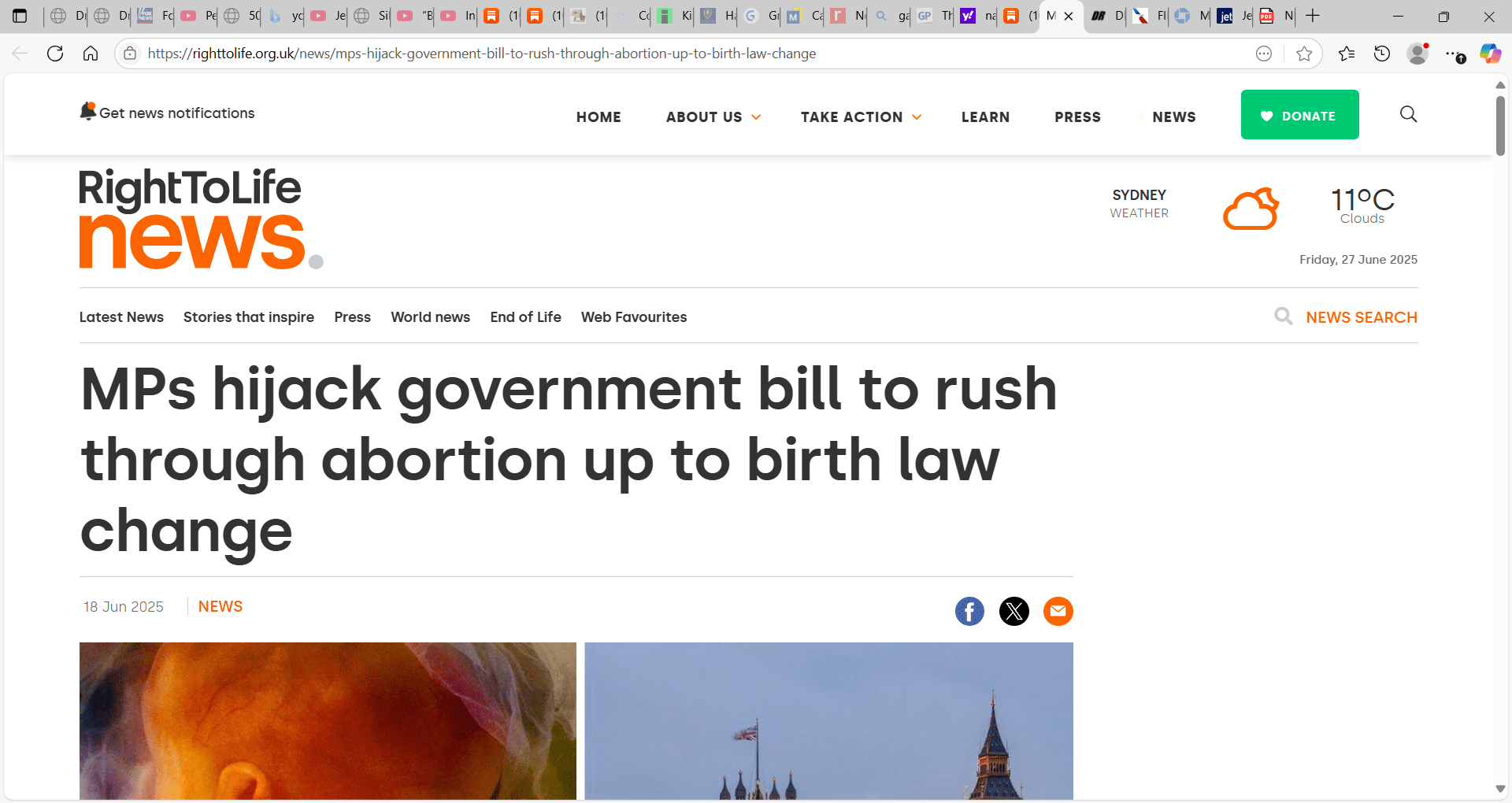Image resolution: width=1512 pixels, height=803 pixels.
Task: Select Stories that inspire section tab
Action: tap(249, 317)
